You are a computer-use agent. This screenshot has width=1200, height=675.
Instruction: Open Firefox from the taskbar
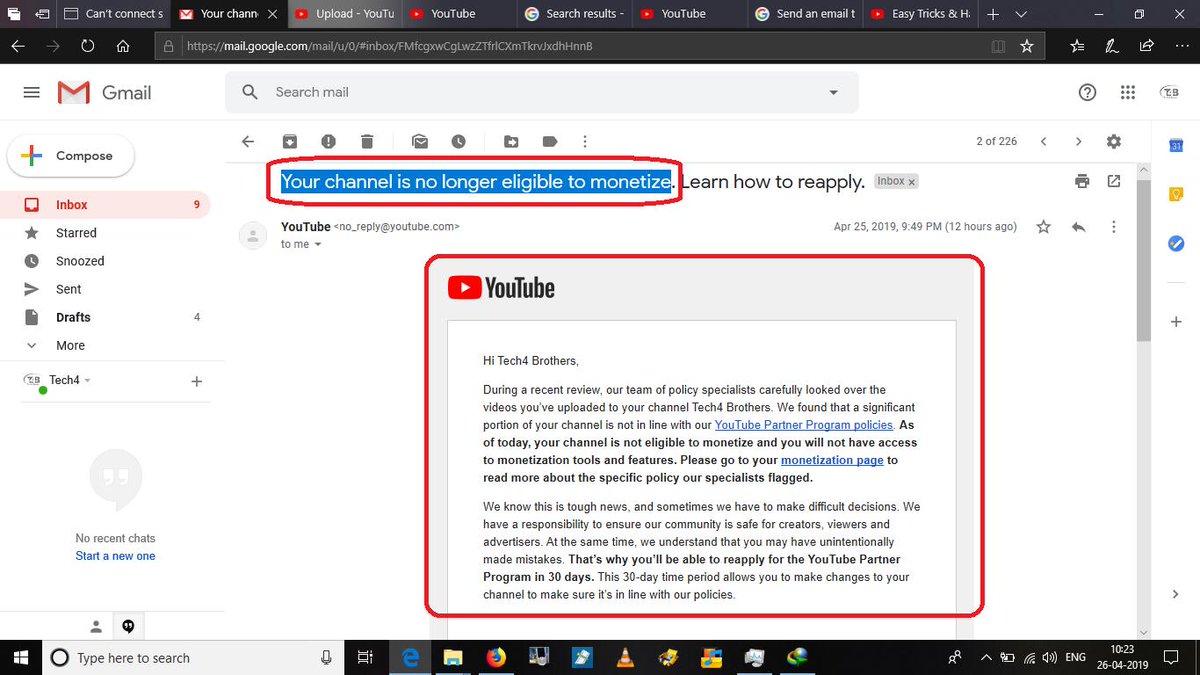tap(496, 657)
